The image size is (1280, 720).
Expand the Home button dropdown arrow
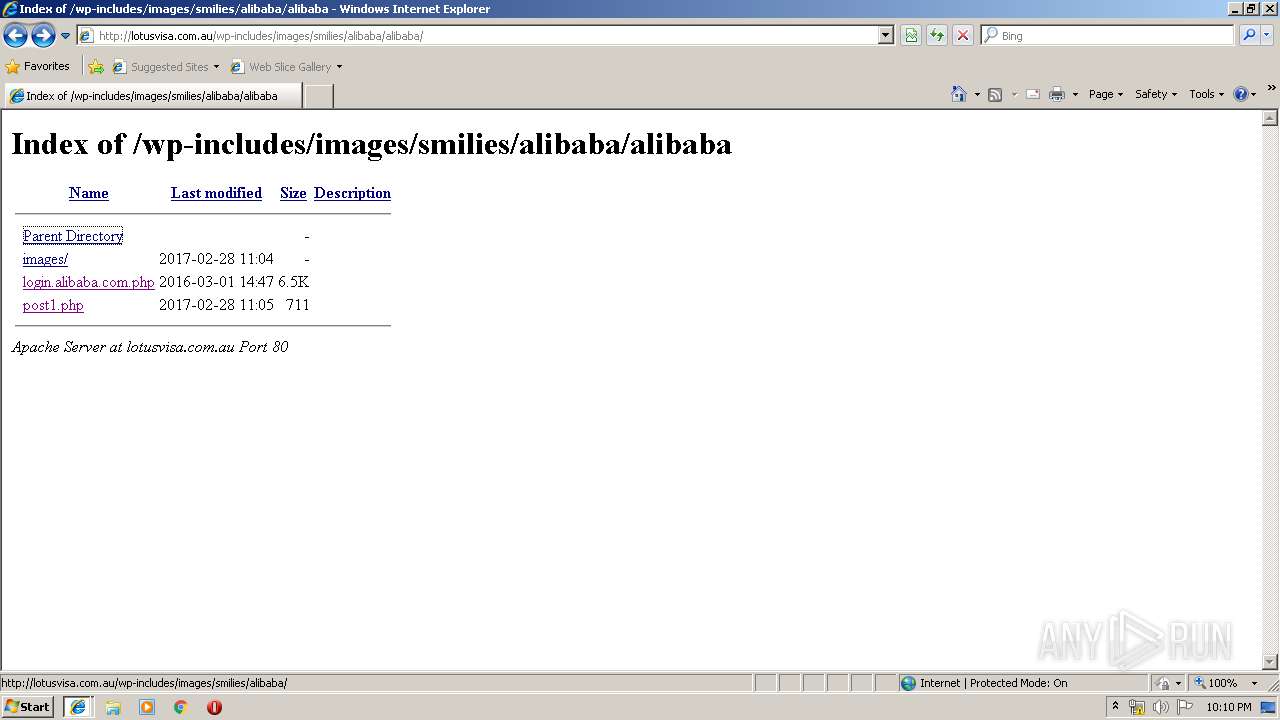[x=977, y=94]
